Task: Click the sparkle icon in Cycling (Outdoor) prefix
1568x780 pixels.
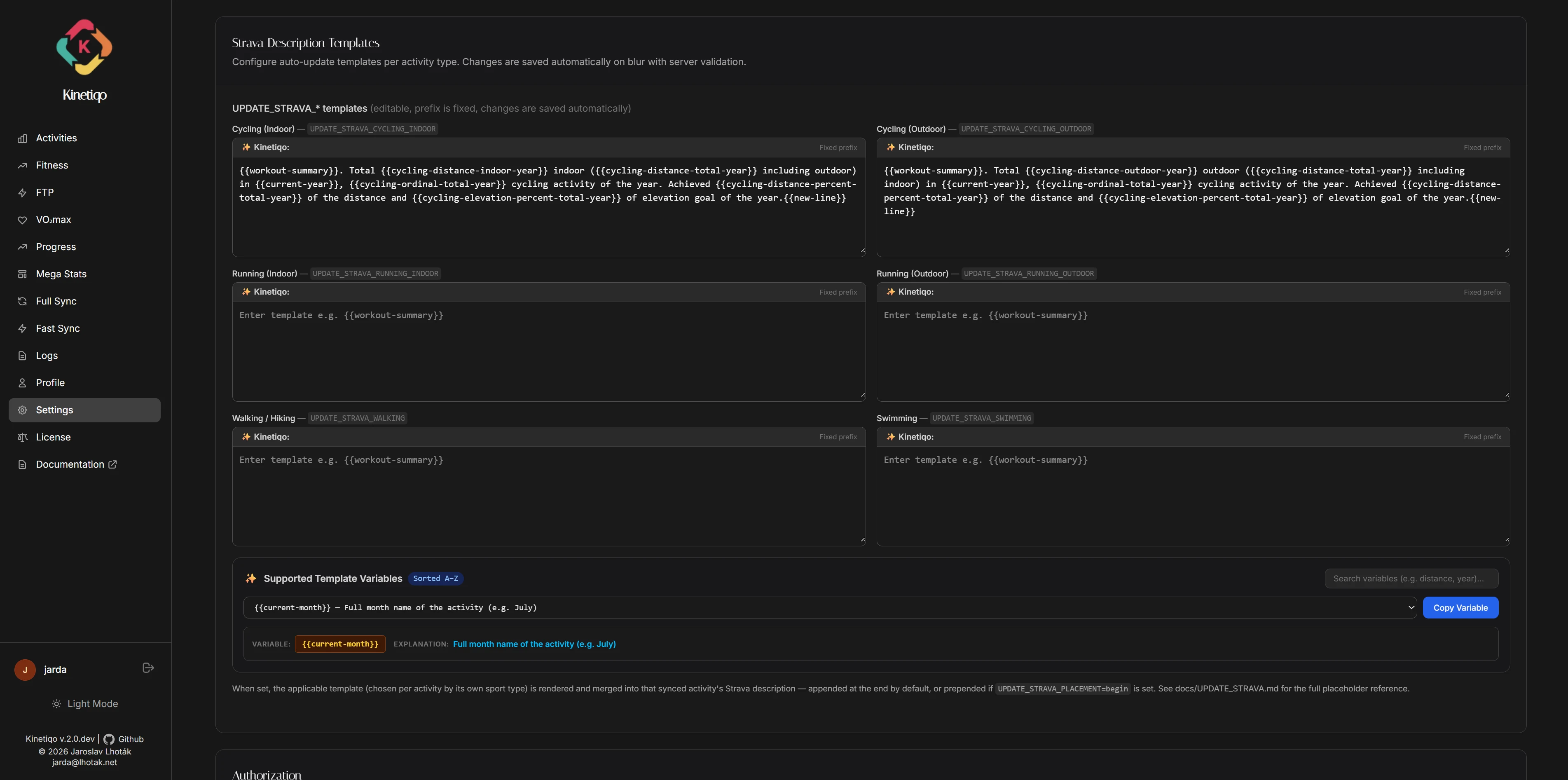Action: [x=891, y=148]
